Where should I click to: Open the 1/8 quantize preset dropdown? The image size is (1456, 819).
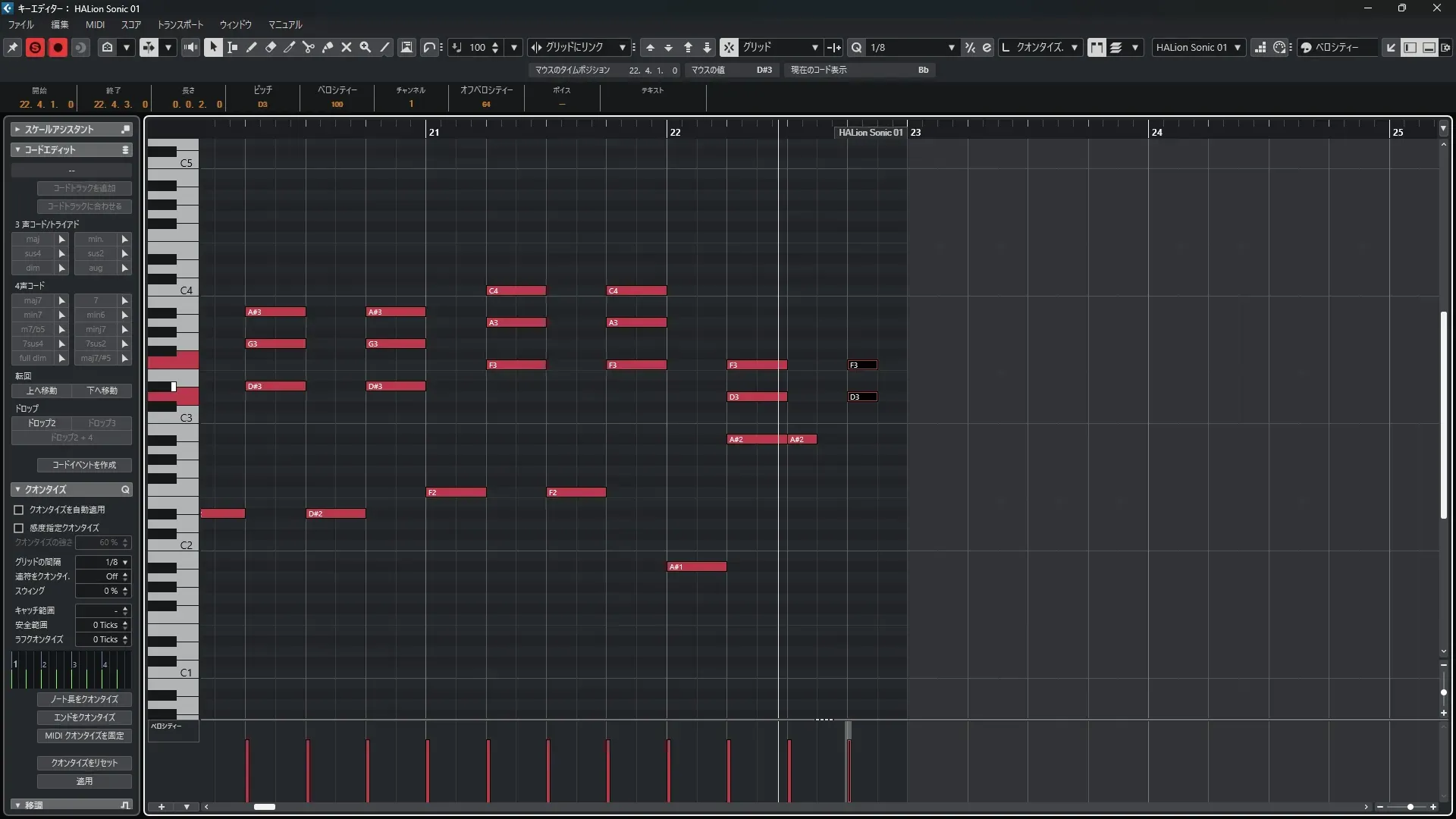951,47
